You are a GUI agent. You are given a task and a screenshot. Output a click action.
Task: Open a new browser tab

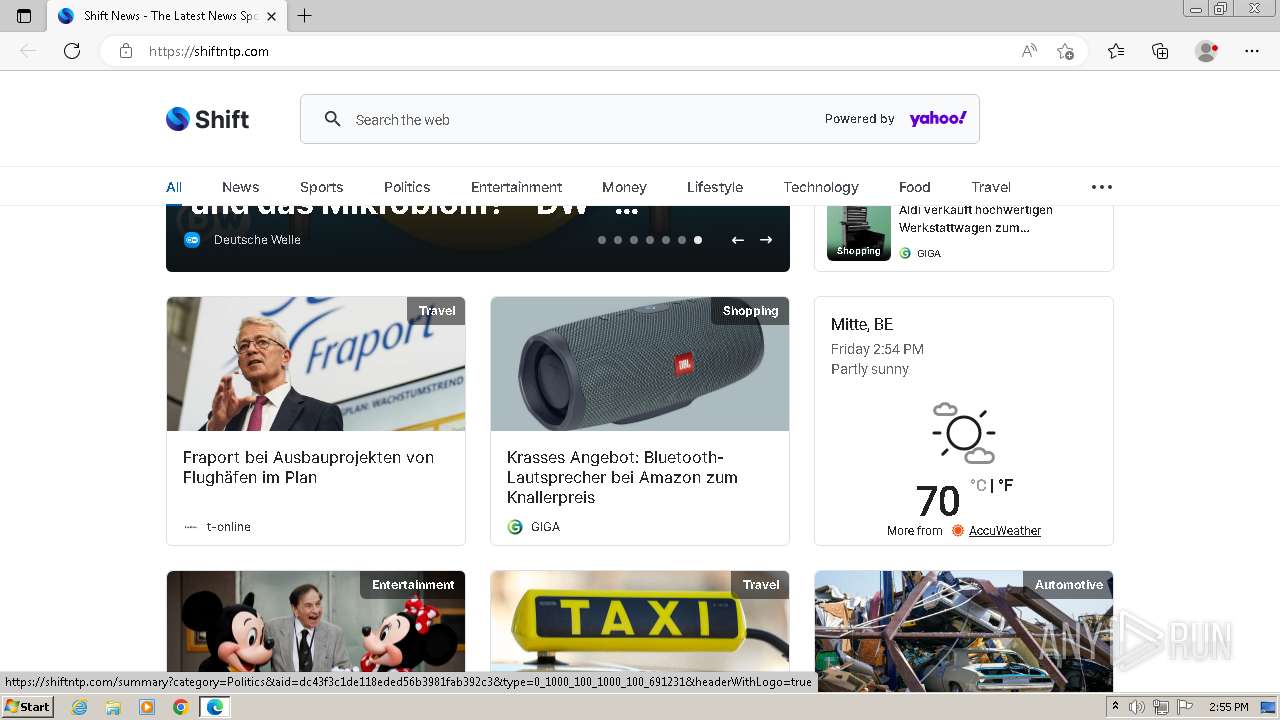[305, 15]
